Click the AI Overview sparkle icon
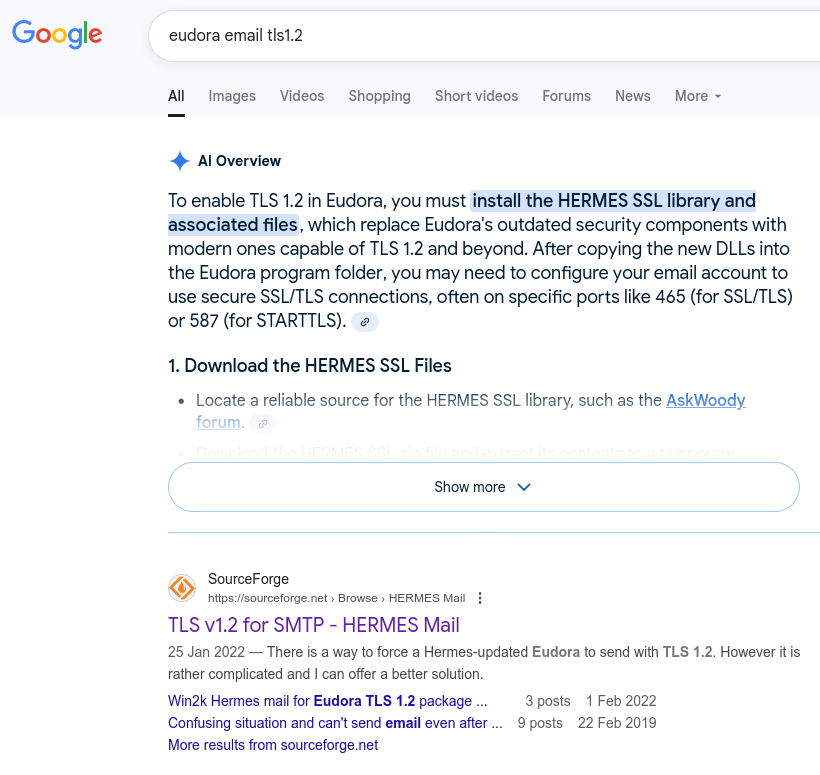 180,161
